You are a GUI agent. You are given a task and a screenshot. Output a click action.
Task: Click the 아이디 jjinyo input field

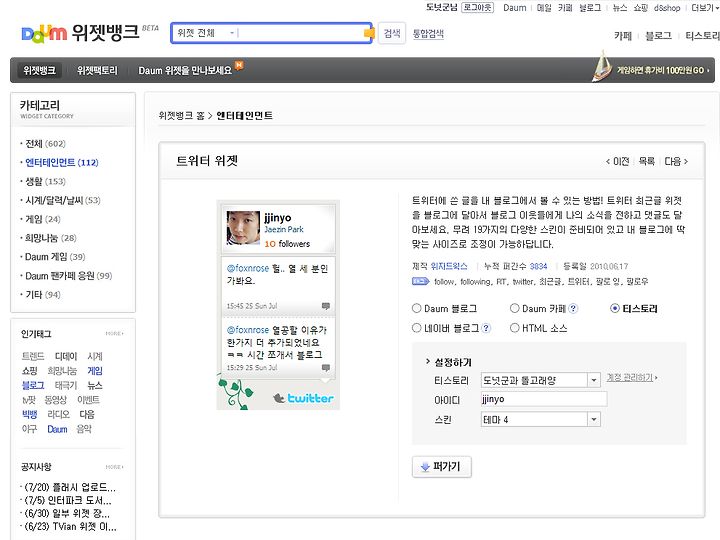[x=544, y=399]
